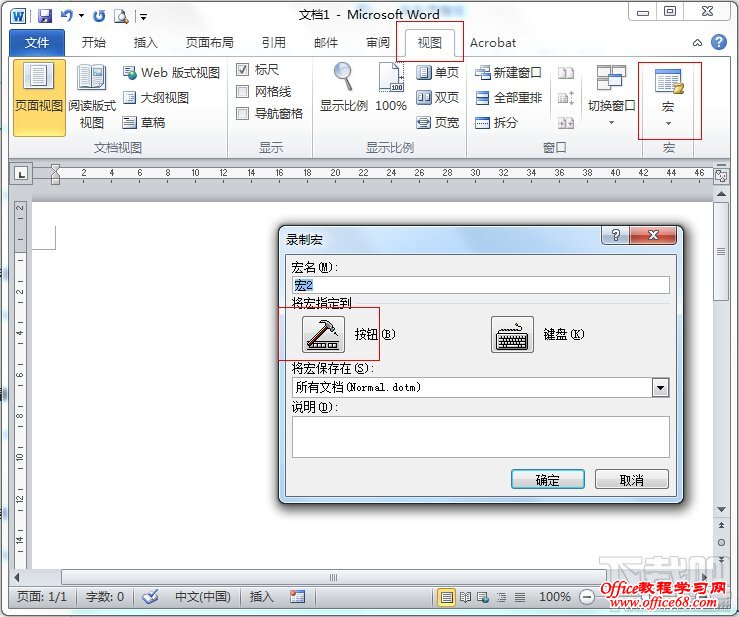Click the vertical scrollbar down arrow
Screen dimensions: 739x617
[x=721, y=509]
